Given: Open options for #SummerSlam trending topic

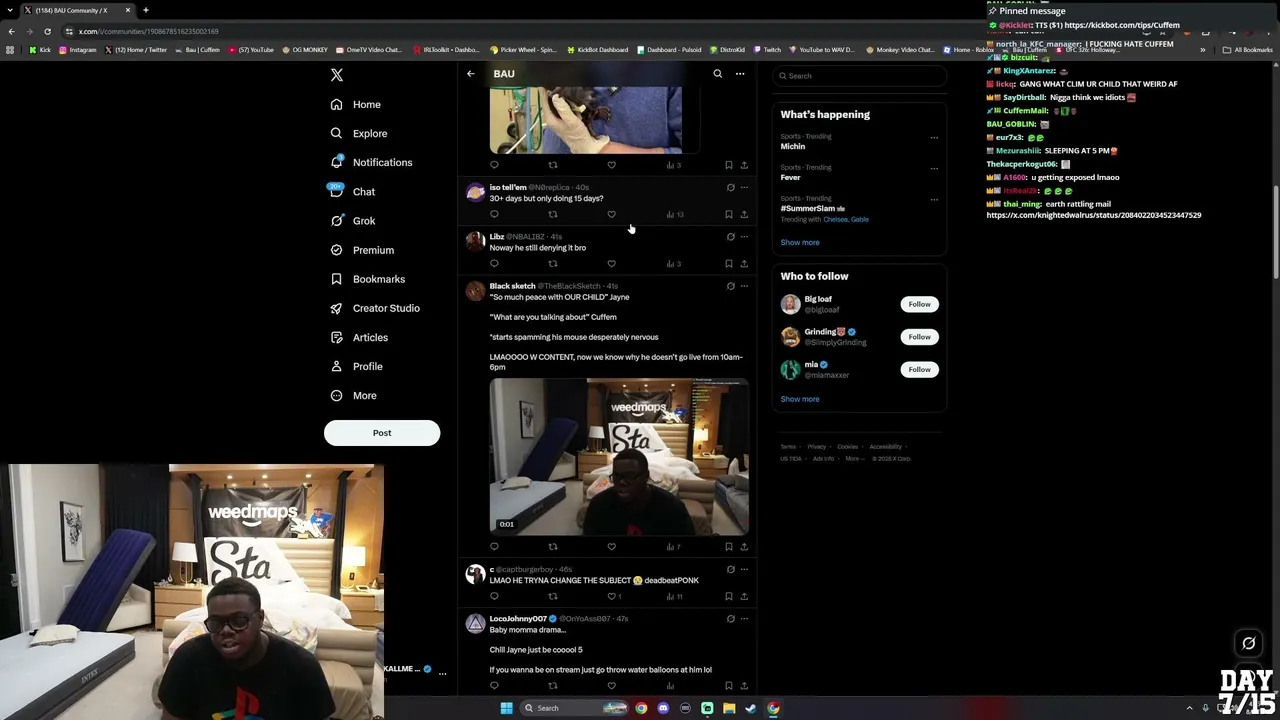Looking at the screenshot, I should tap(934, 200).
